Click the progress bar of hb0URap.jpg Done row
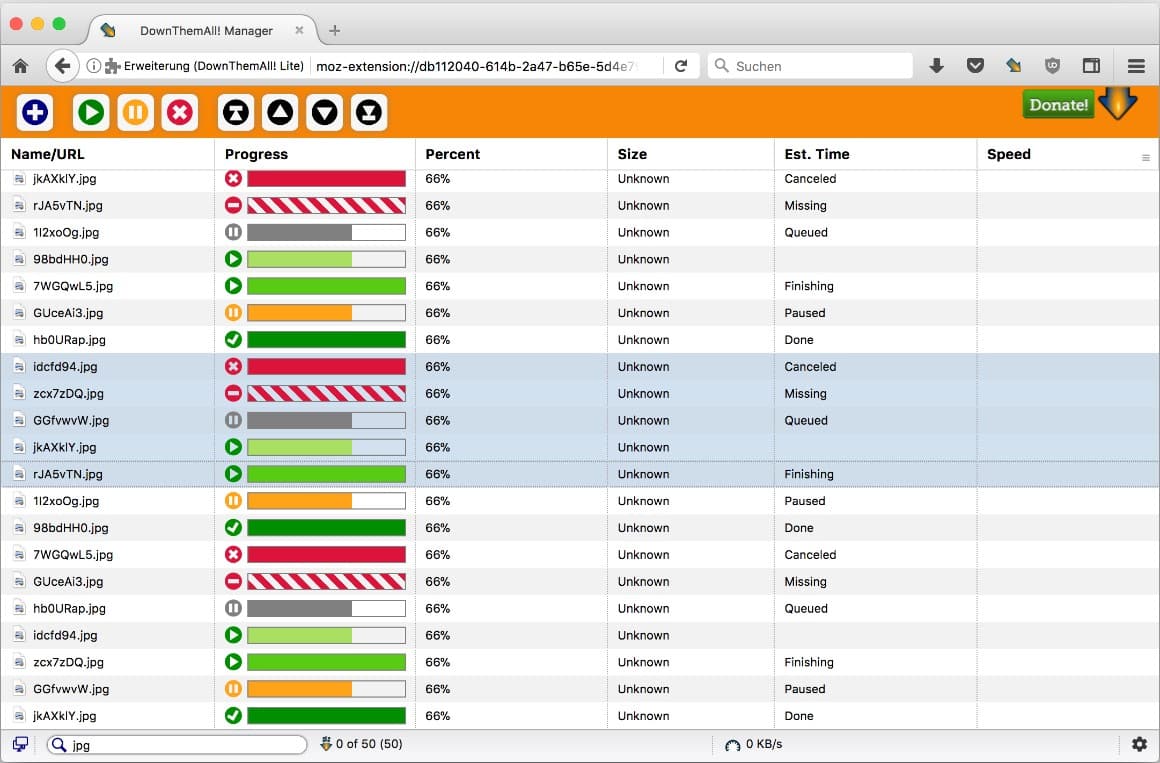 click(x=326, y=340)
